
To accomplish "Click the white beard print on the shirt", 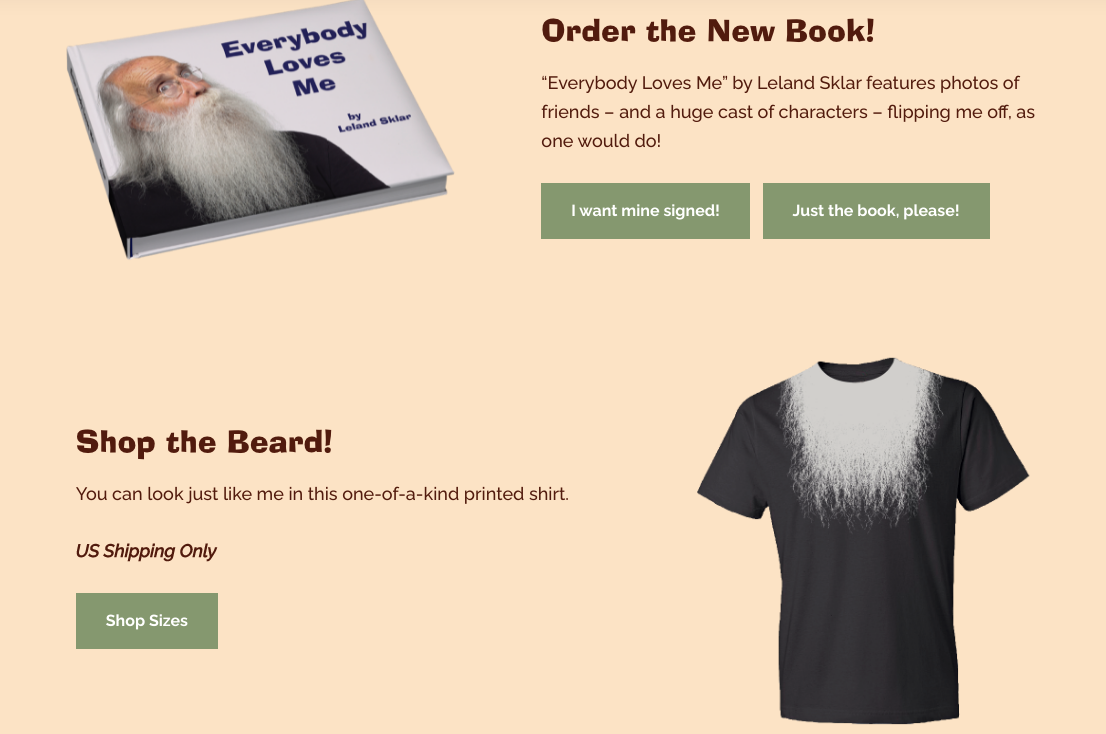I will click(861, 443).
